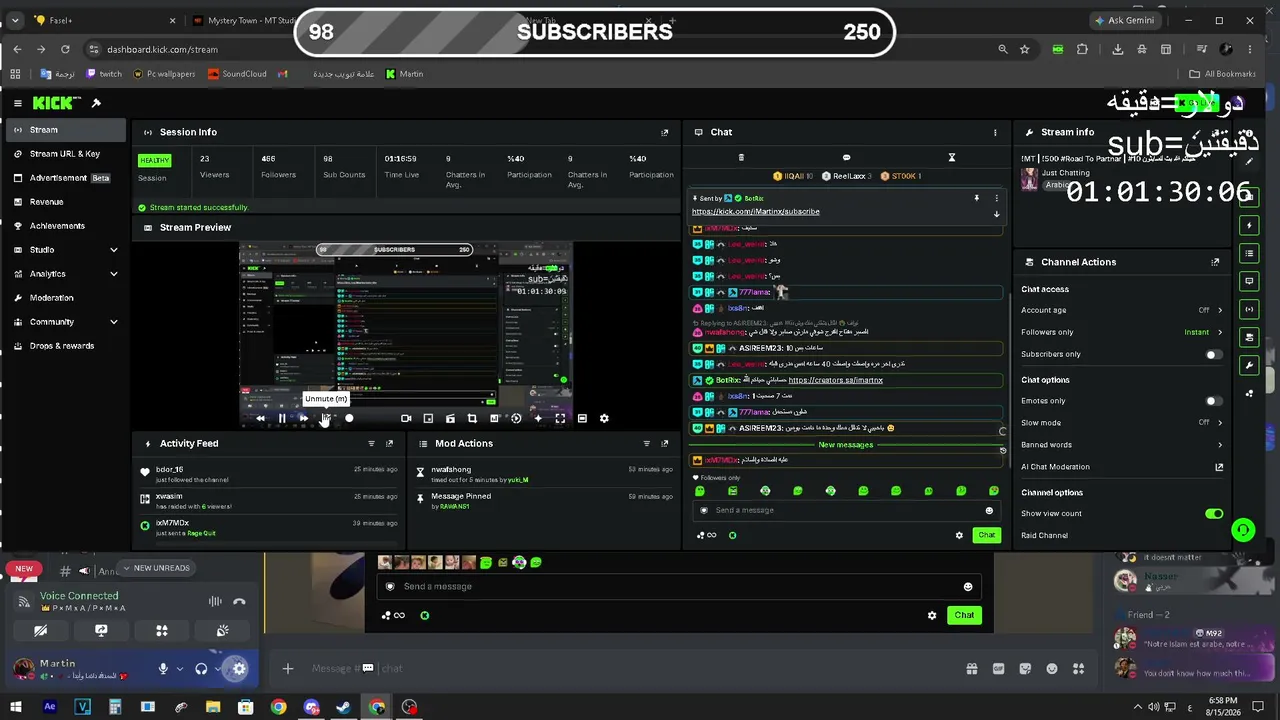Open dashboard chat settings gear

[x=959, y=536]
